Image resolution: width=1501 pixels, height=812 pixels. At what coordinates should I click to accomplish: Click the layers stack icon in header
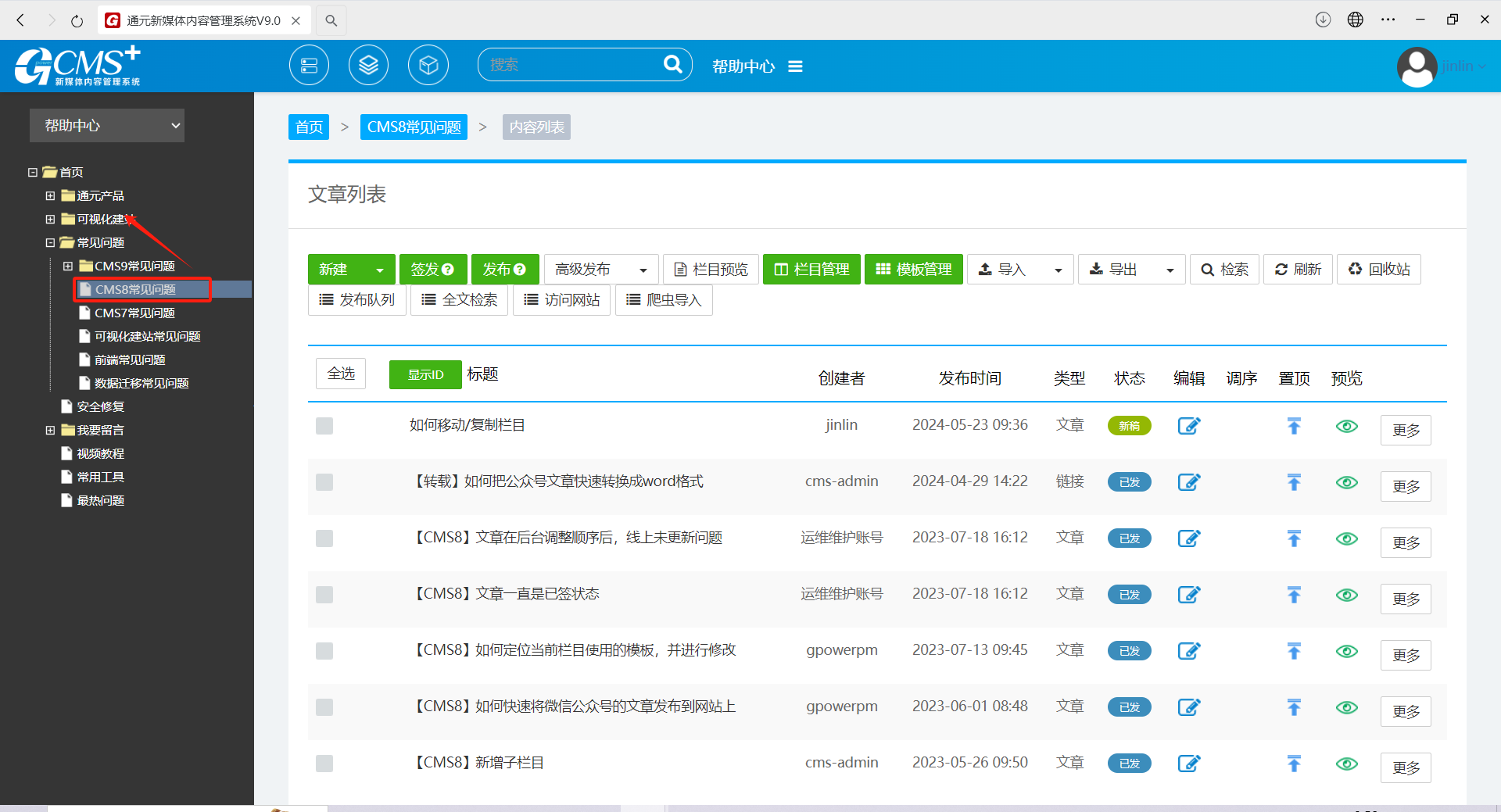[x=368, y=66]
